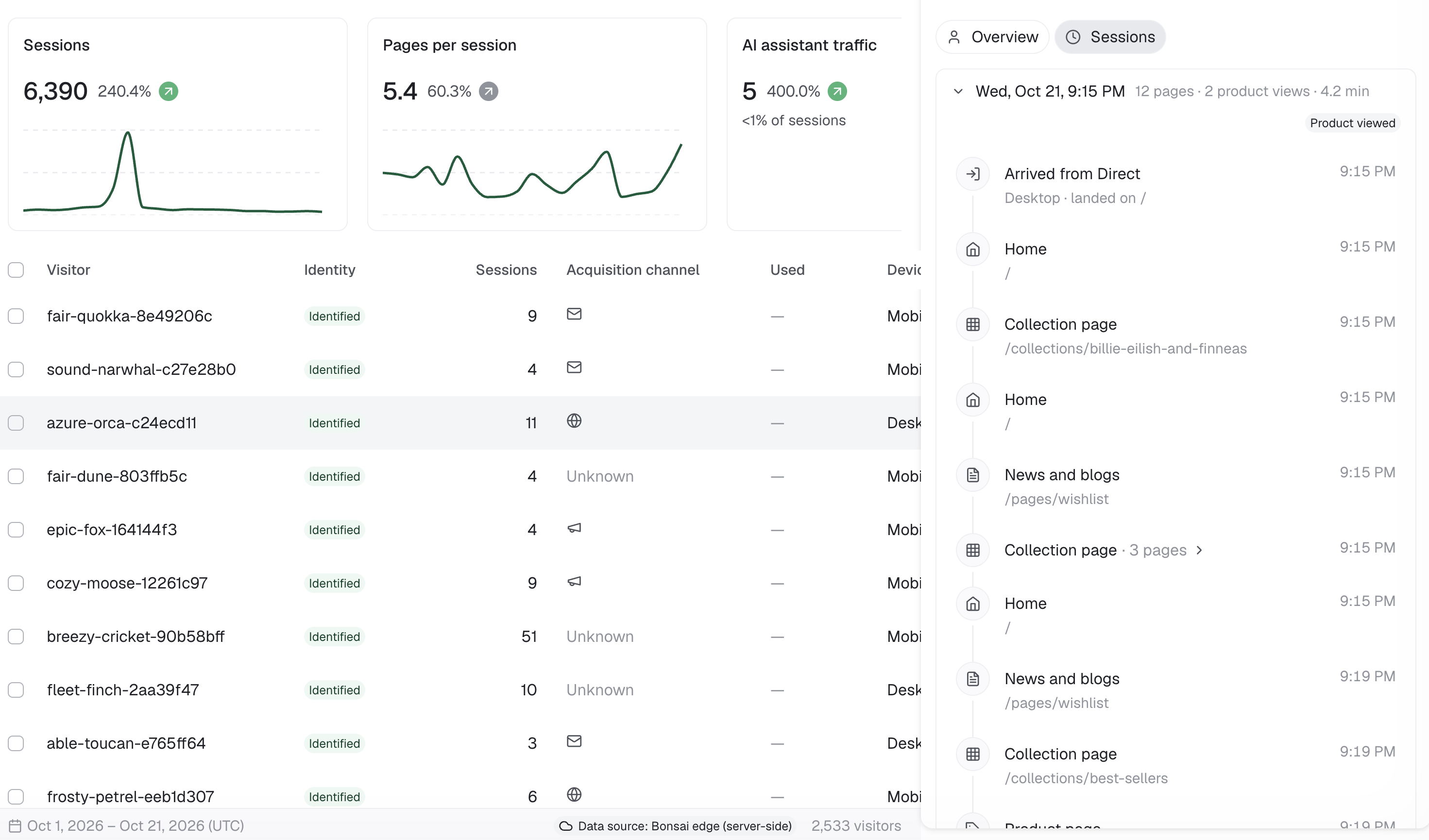Click the green trend arrow beside 400.0%
Viewport: 1429px width, 840px height.
(x=837, y=91)
